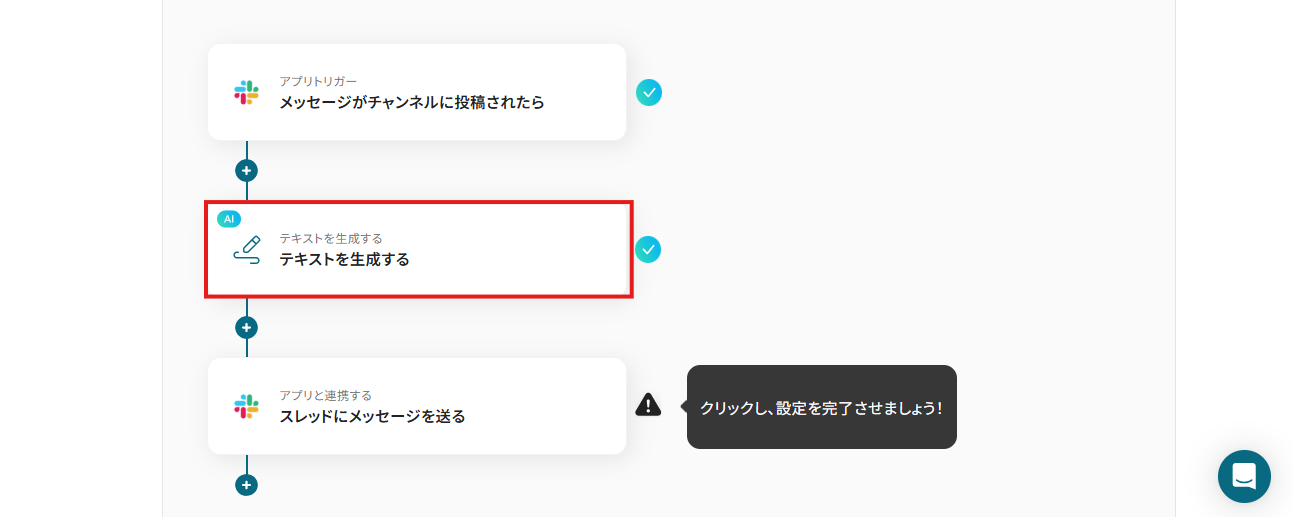Open the スレッドにメッセージを送る step card
Image resolution: width=1293 pixels, height=517 pixels.
(417, 406)
